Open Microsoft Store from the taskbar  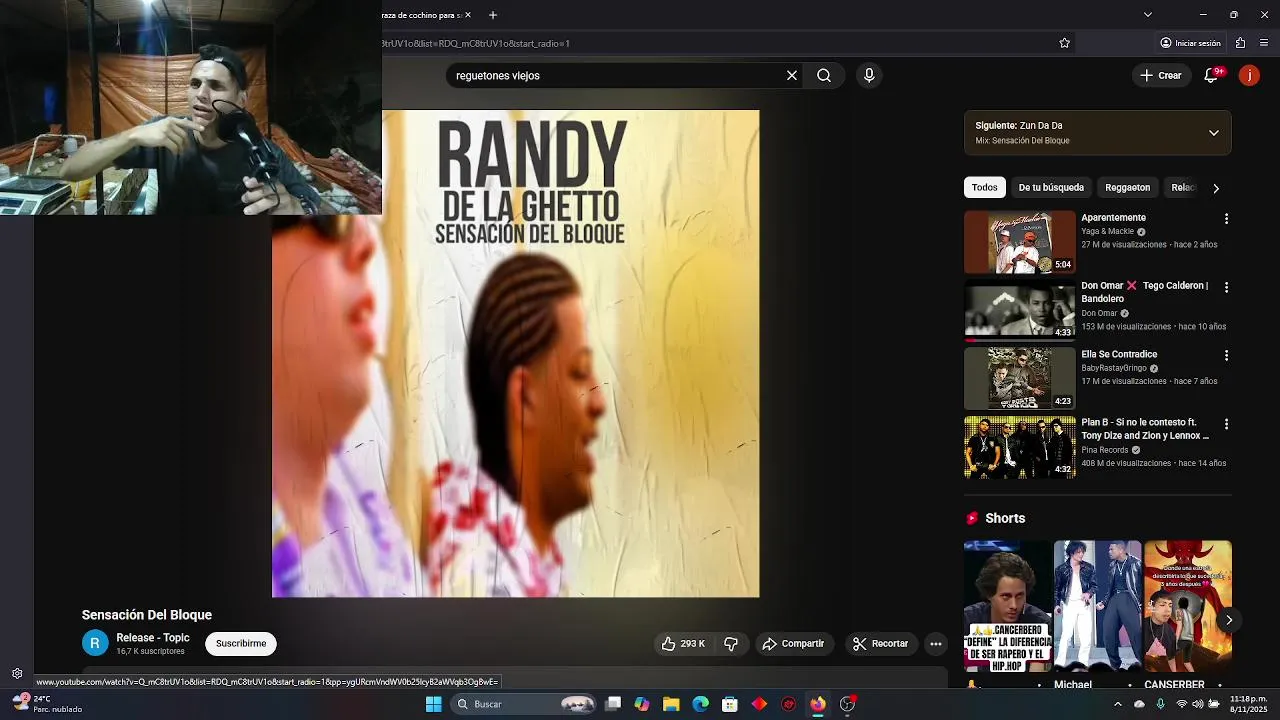pyautogui.click(x=730, y=704)
